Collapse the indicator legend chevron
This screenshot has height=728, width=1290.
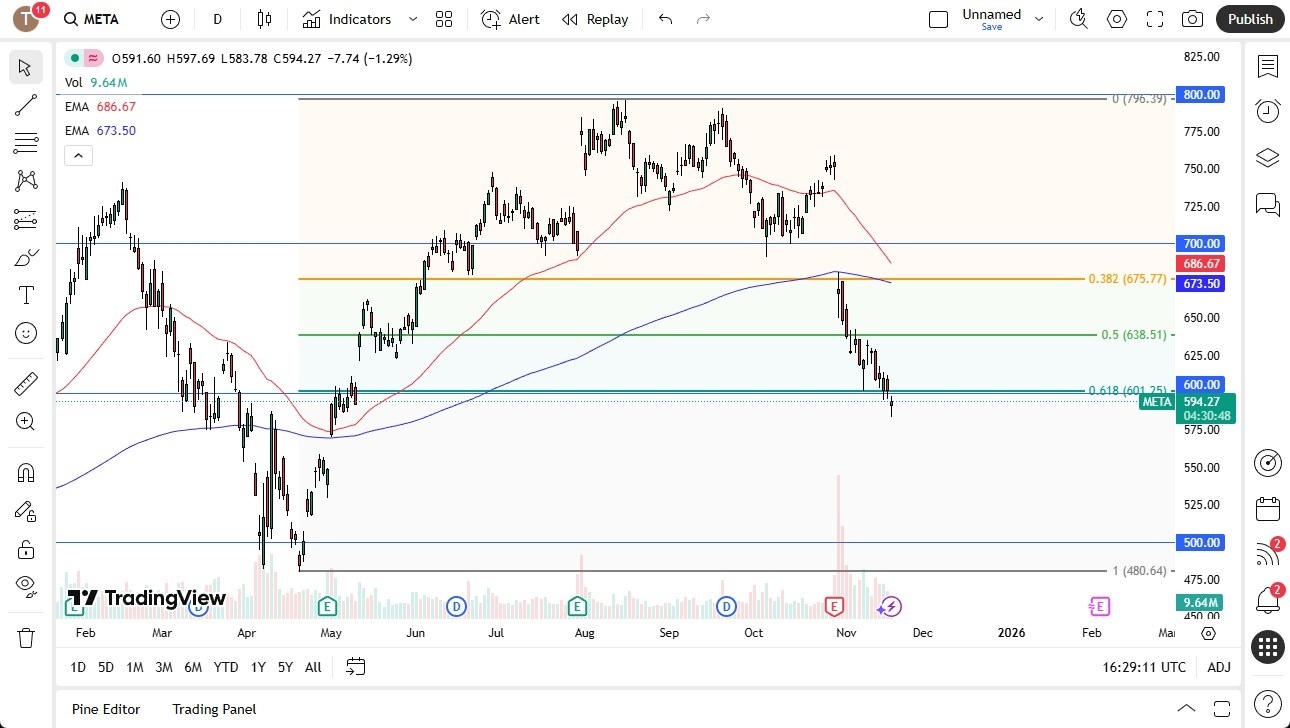click(78, 155)
